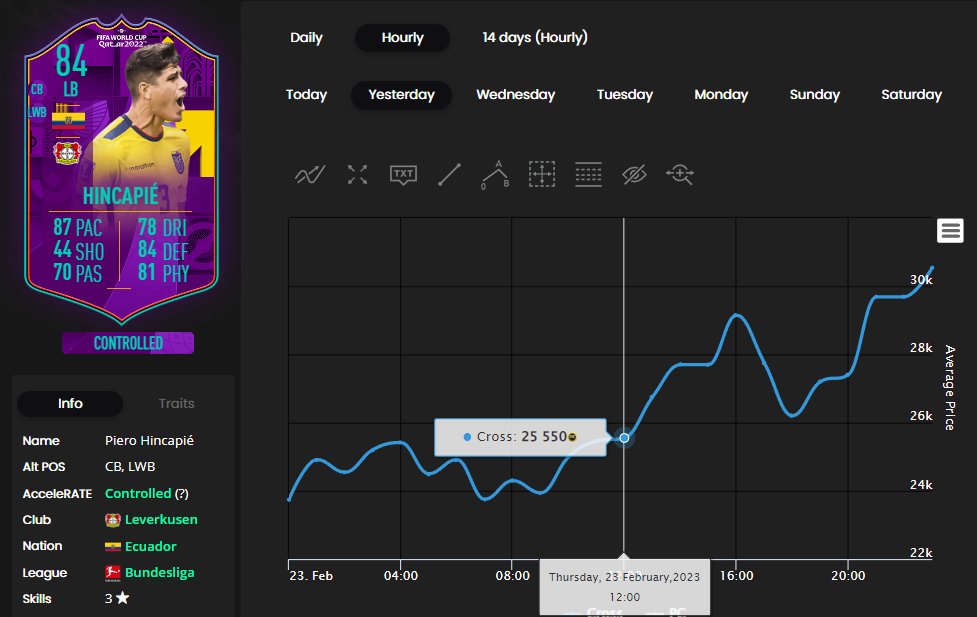Show Today's price graph
This screenshot has height=617, width=977.
(x=306, y=95)
